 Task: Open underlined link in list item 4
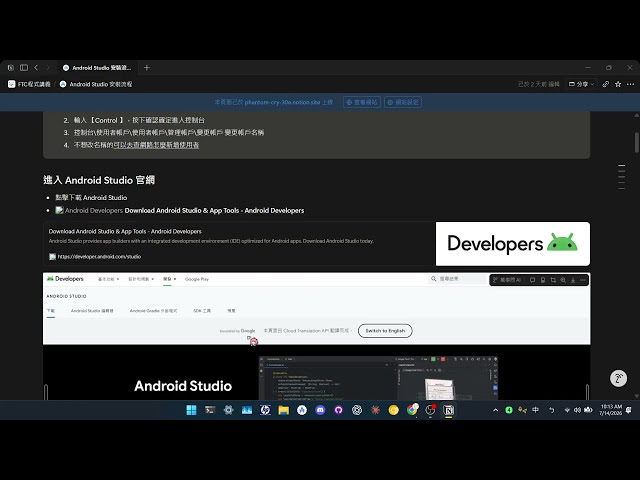click(x=156, y=145)
